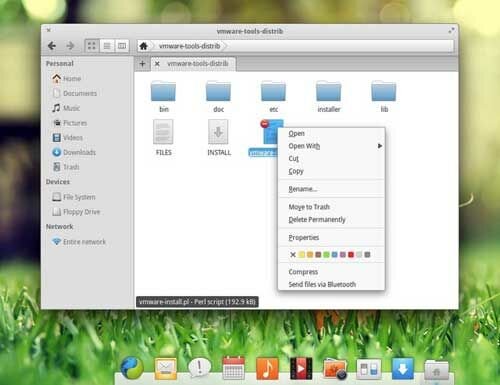The height and width of the screenshot is (385, 500).
Task: Open Music in the sidebar
Action: click(x=66, y=108)
